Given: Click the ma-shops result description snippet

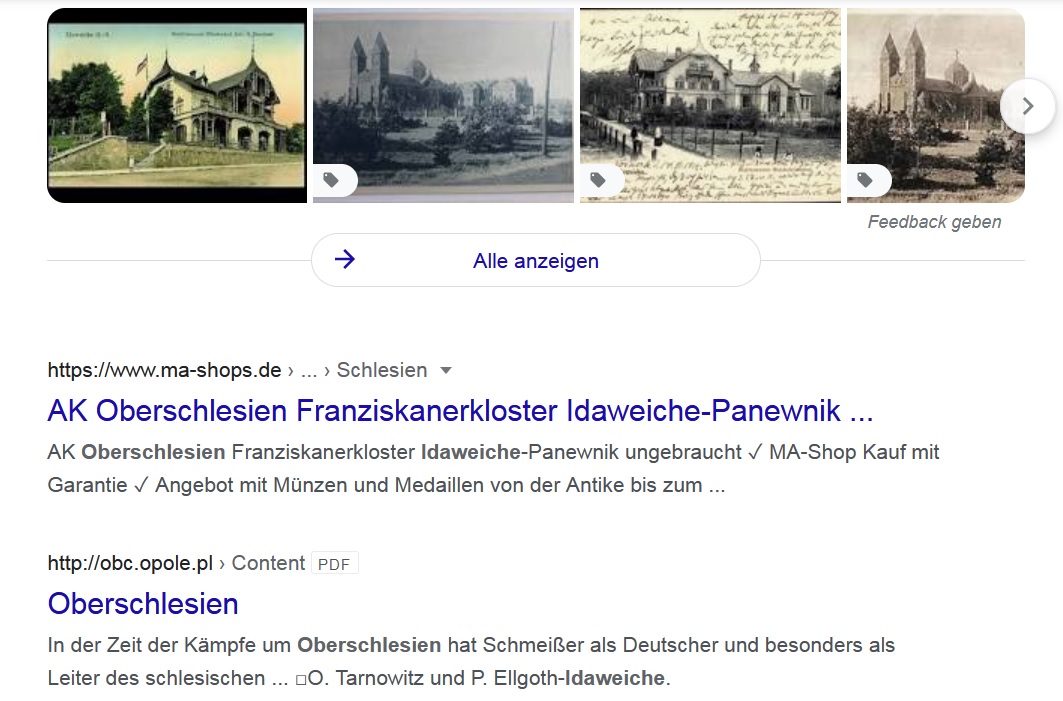Looking at the screenshot, I should 493,468.
